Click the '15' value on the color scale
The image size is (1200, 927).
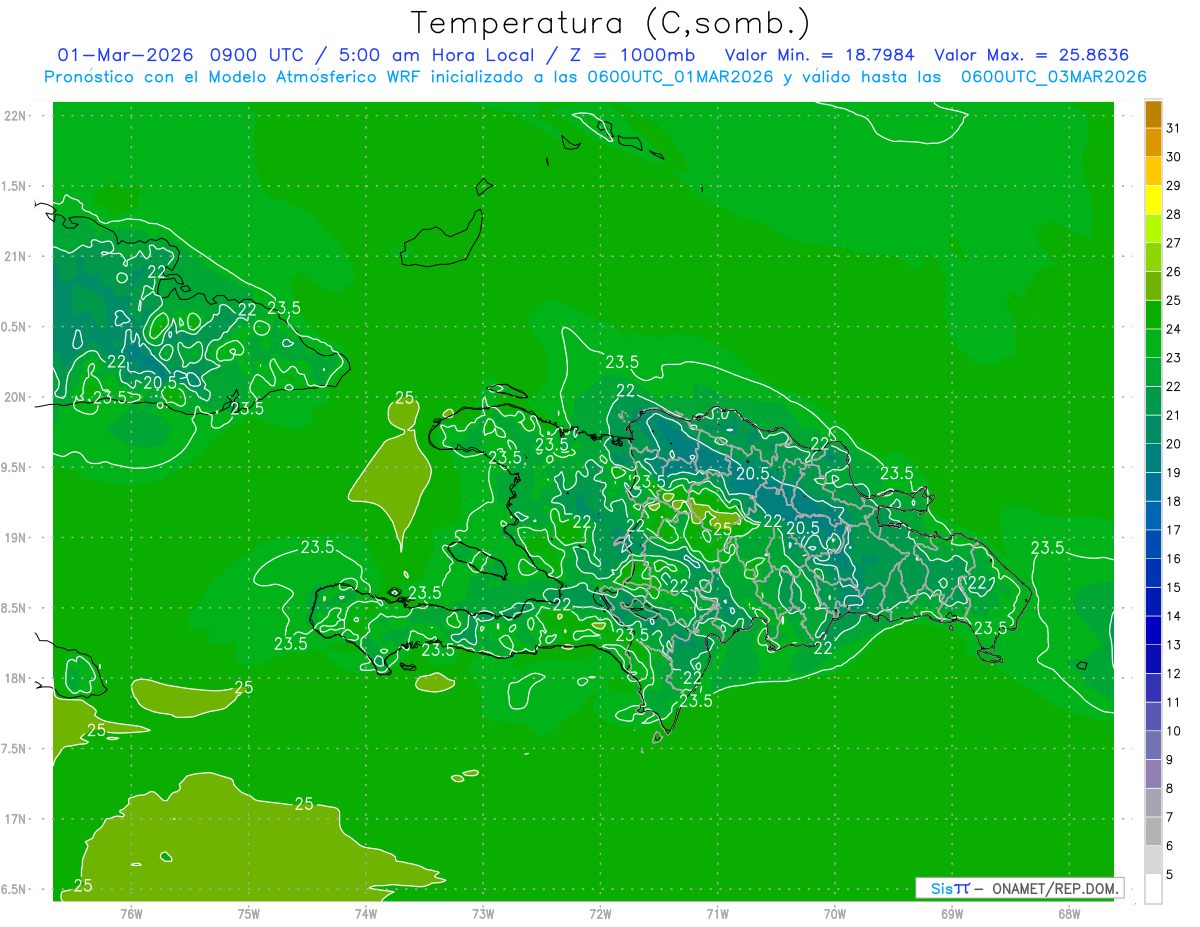[x=1174, y=588]
